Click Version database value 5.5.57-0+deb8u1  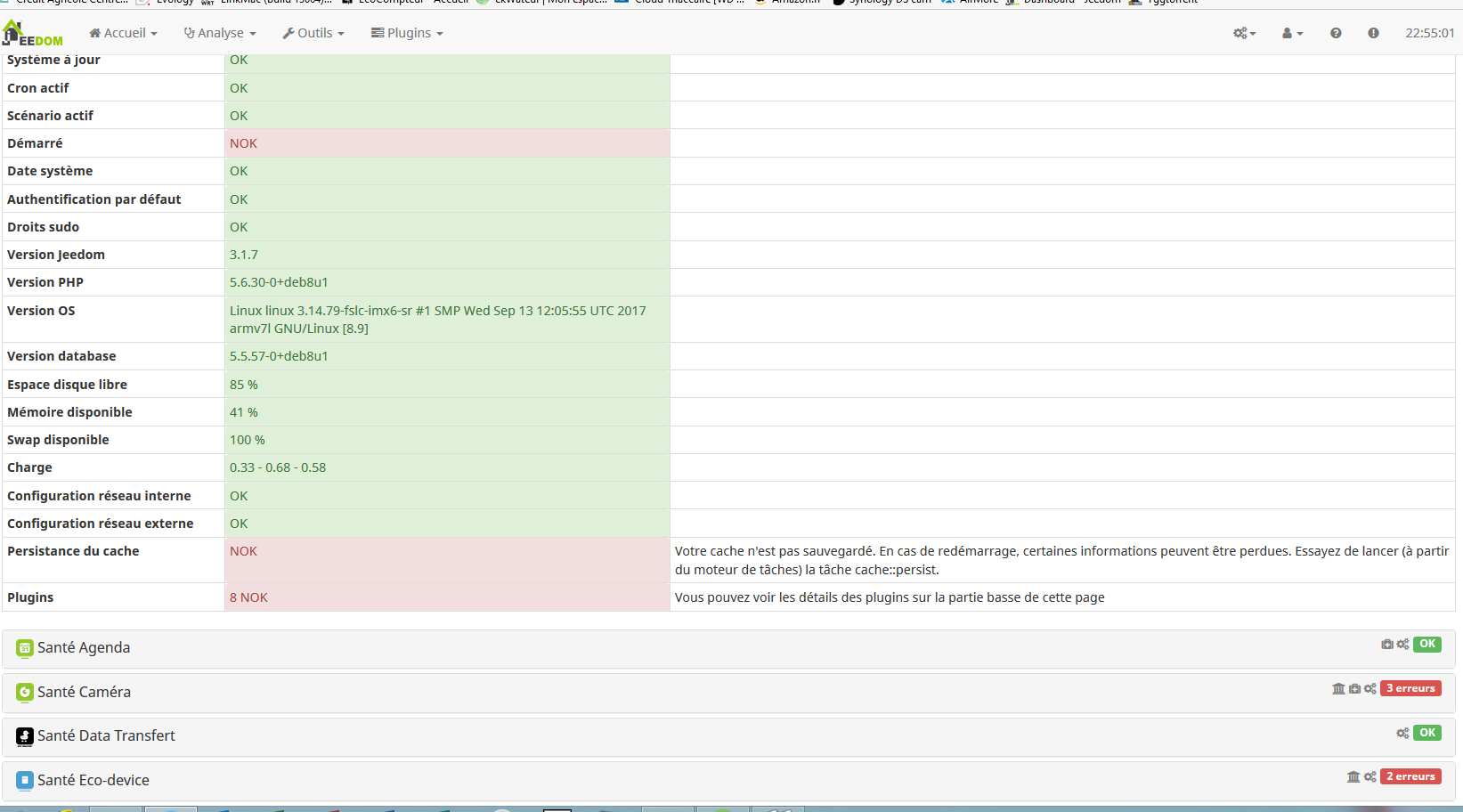click(x=279, y=356)
